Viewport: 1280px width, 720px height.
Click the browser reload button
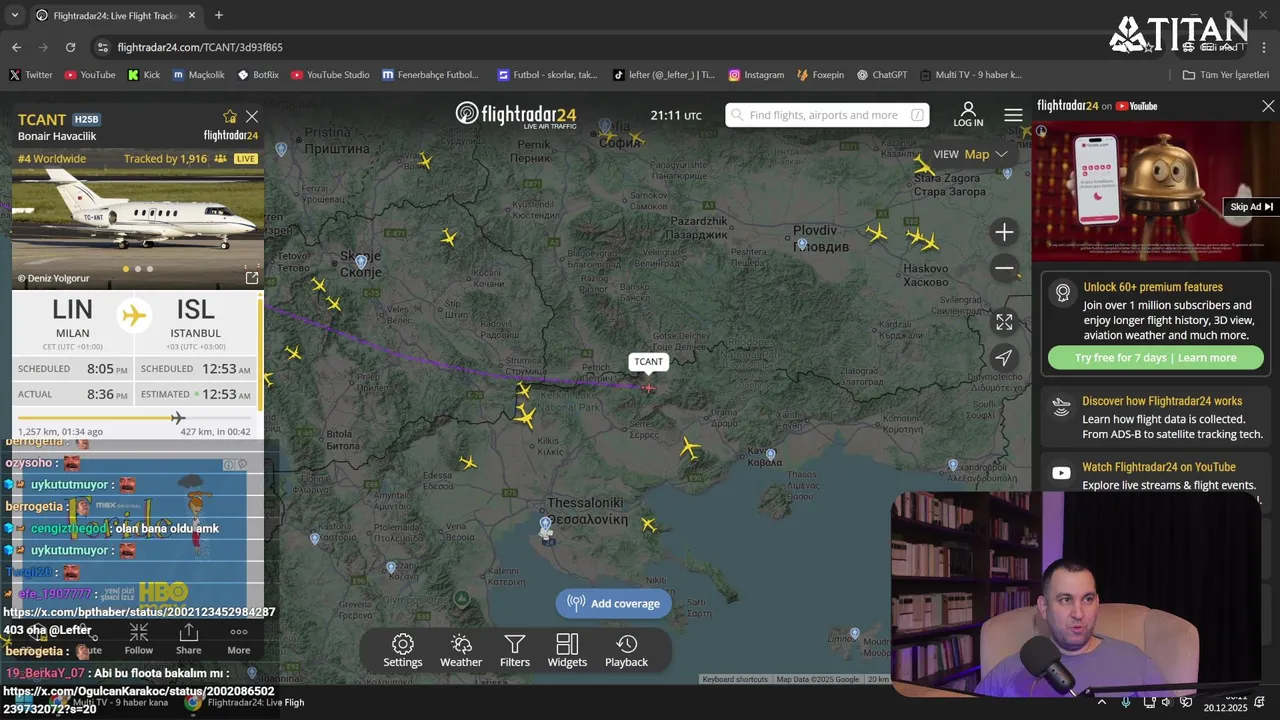coord(70,47)
